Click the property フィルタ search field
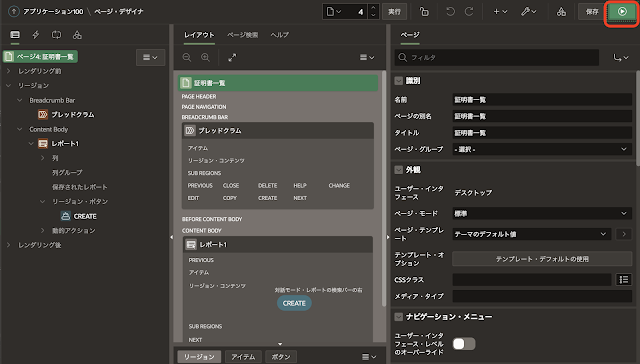Screen dimensions: 640x364 [x=497, y=58]
